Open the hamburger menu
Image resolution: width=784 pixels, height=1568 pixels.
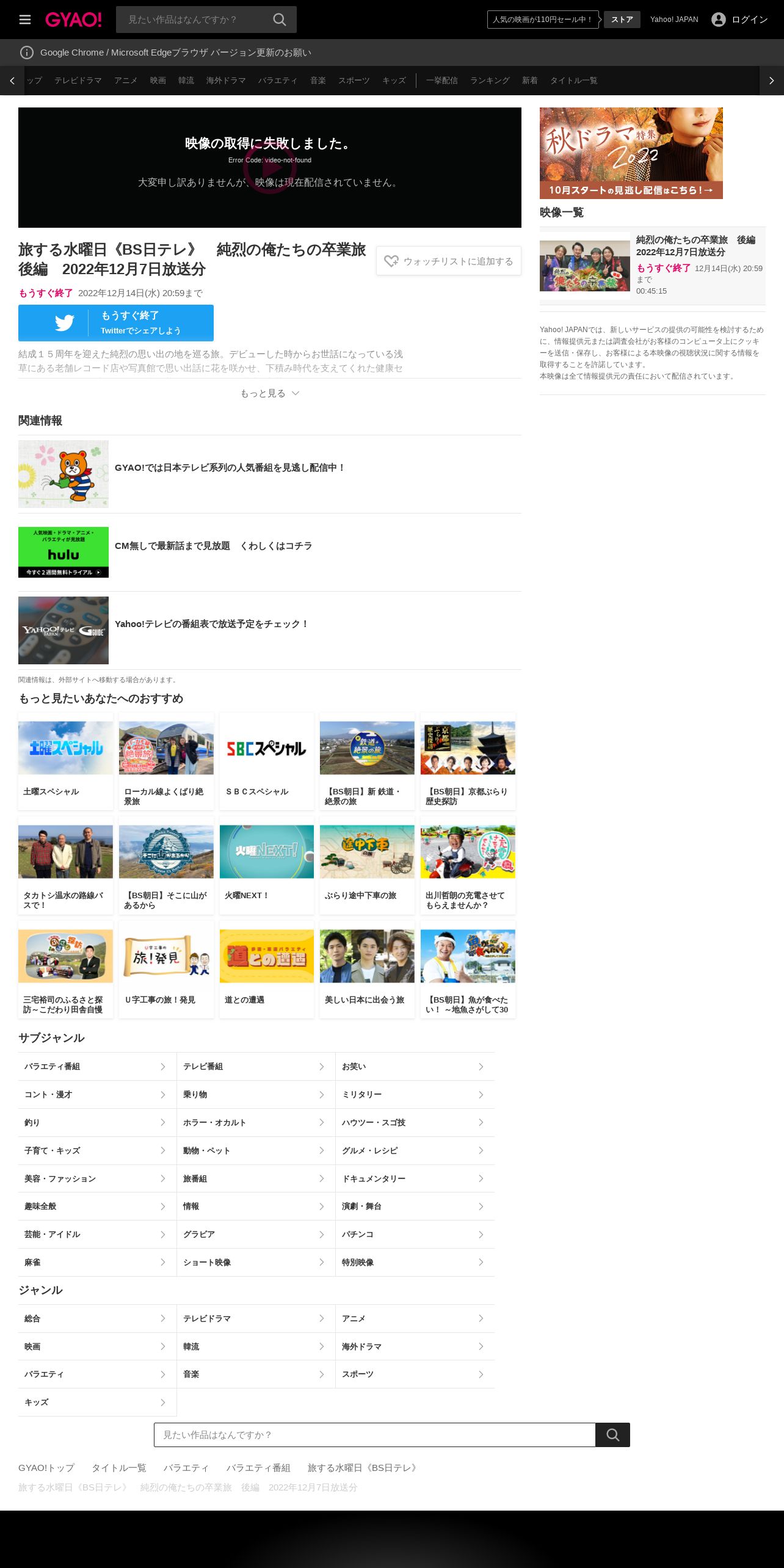coord(25,20)
